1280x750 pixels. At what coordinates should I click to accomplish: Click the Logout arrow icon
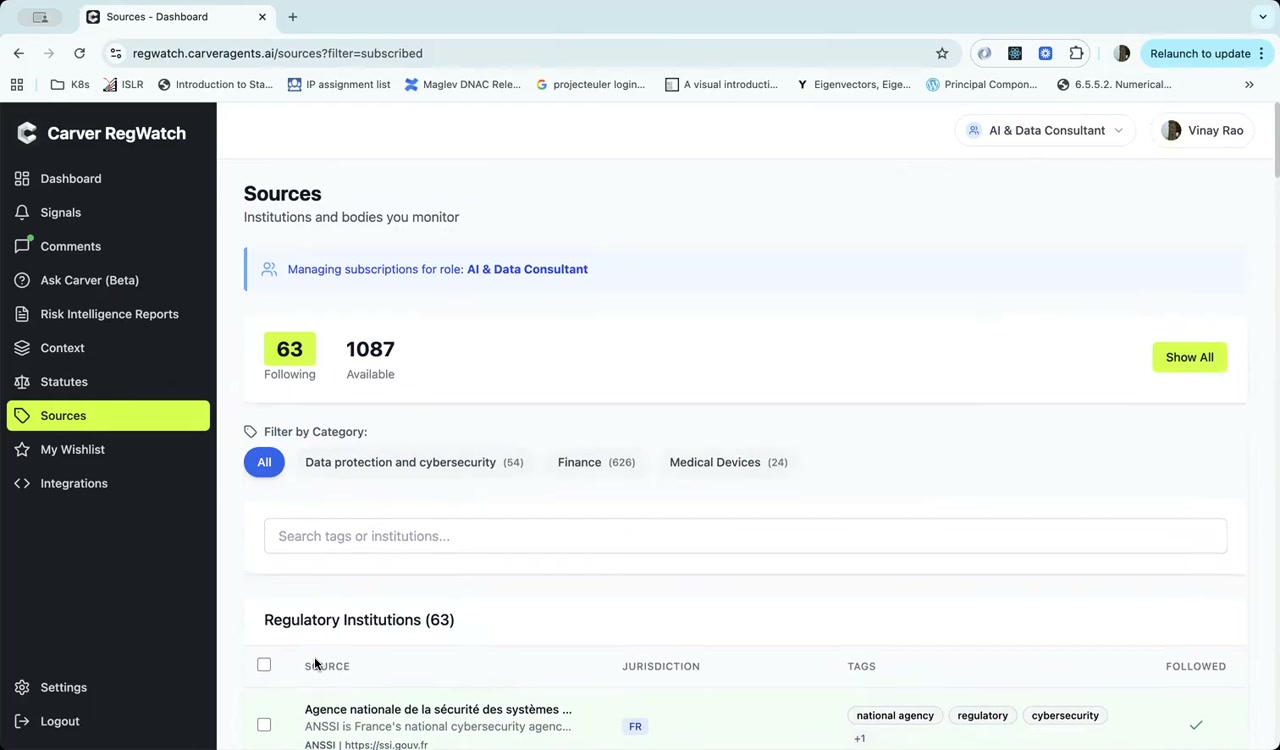point(22,722)
